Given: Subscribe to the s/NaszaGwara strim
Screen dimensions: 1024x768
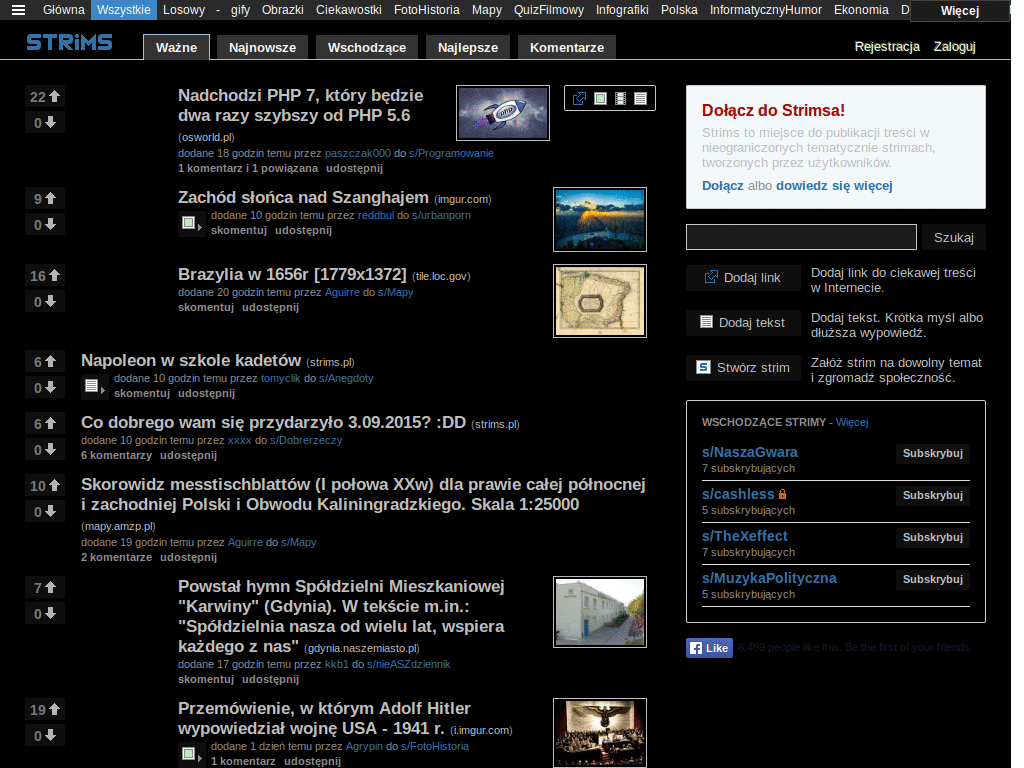Looking at the screenshot, I should point(932,454).
